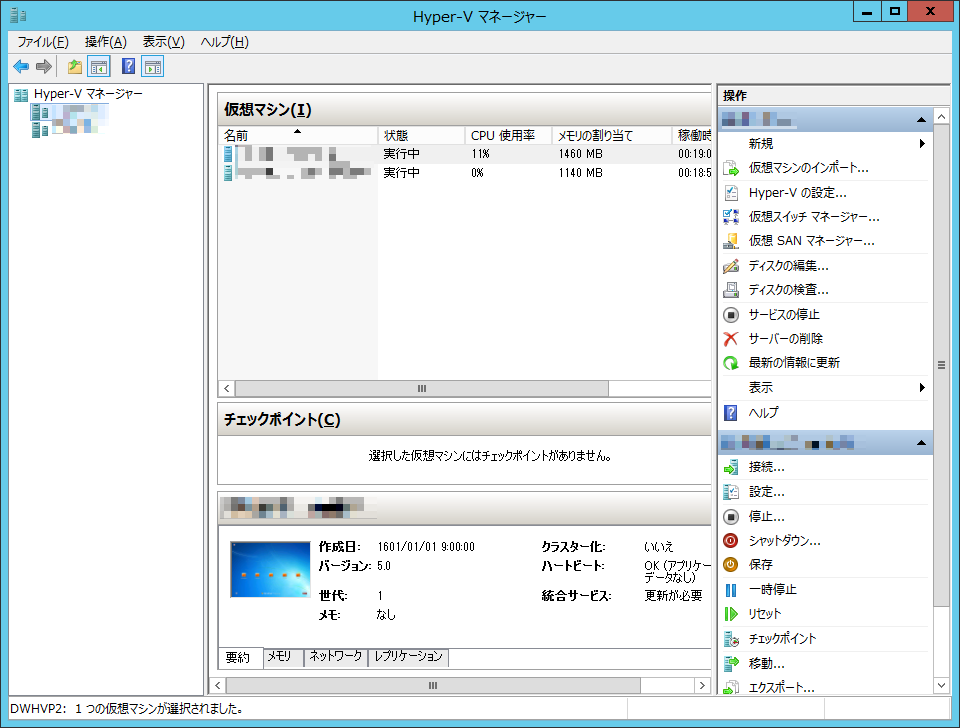This screenshot has width=960, height=728.
Task: Click the Up one level folder icon
Action: click(75, 66)
